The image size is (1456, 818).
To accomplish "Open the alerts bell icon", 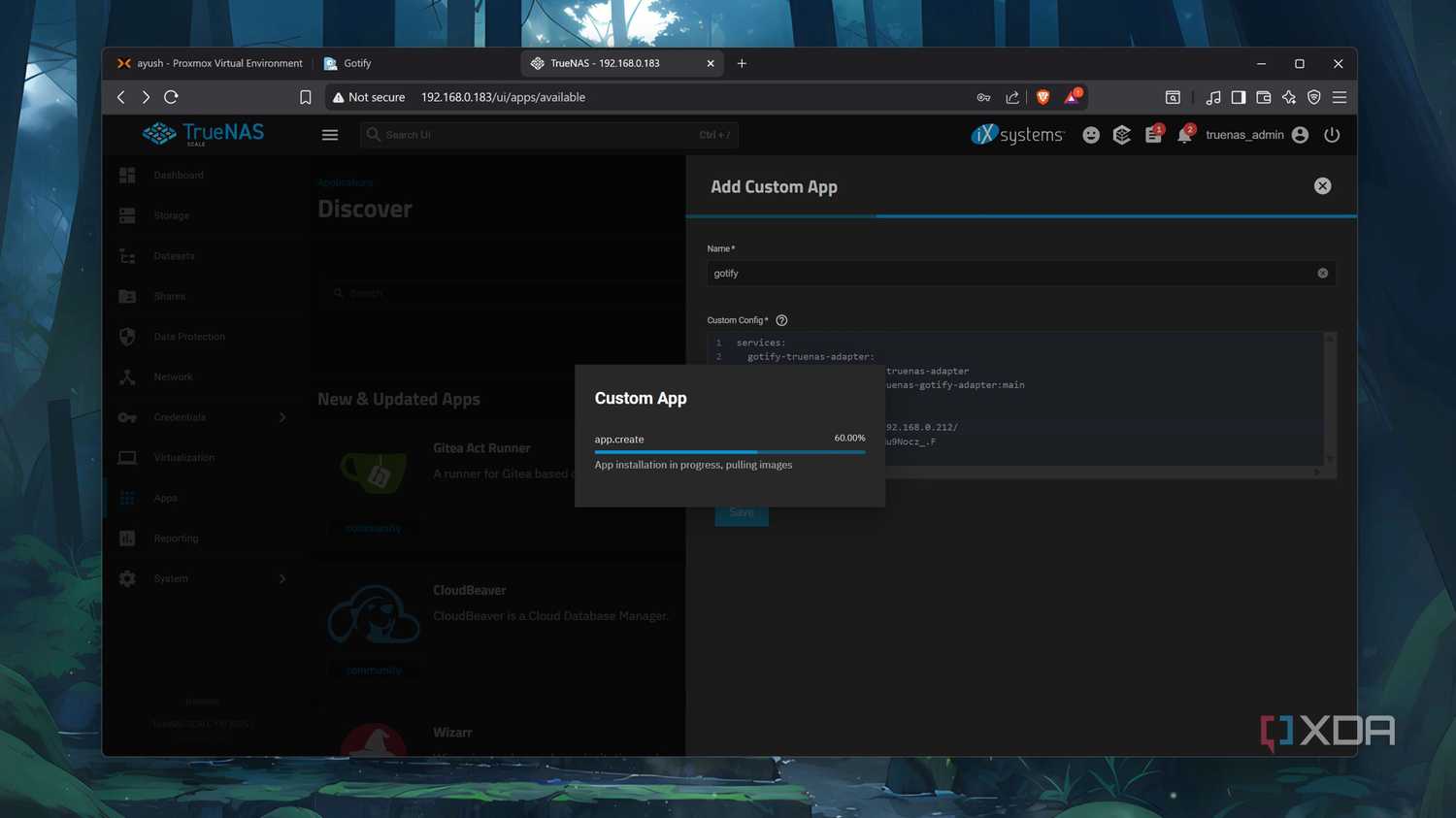I will coord(1184,135).
